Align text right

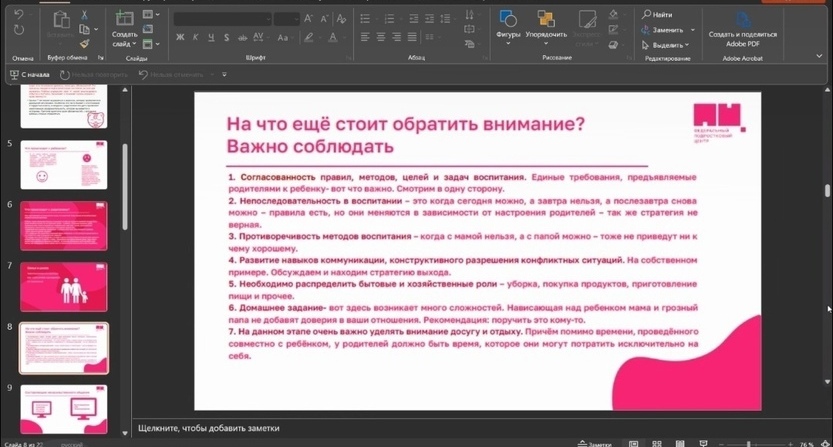[x=396, y=37]
